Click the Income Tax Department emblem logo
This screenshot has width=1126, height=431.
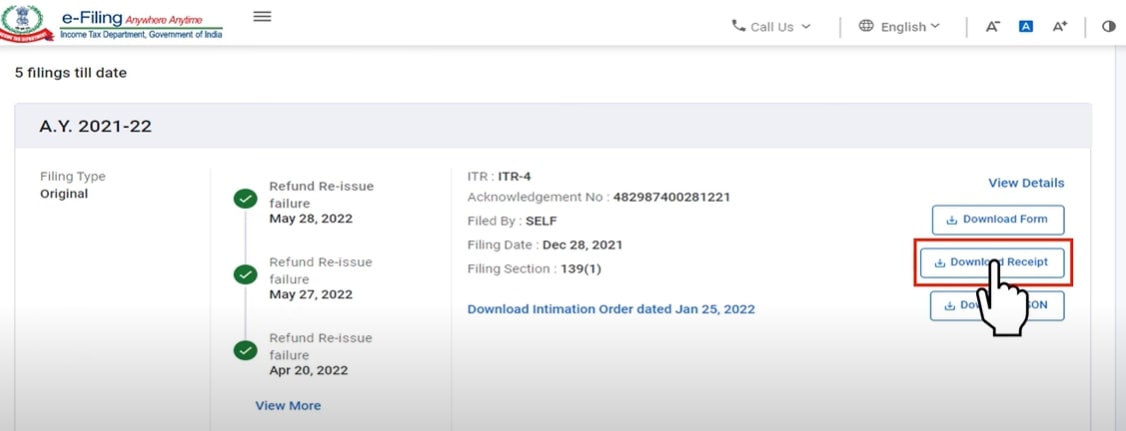(x=28, y=22)
